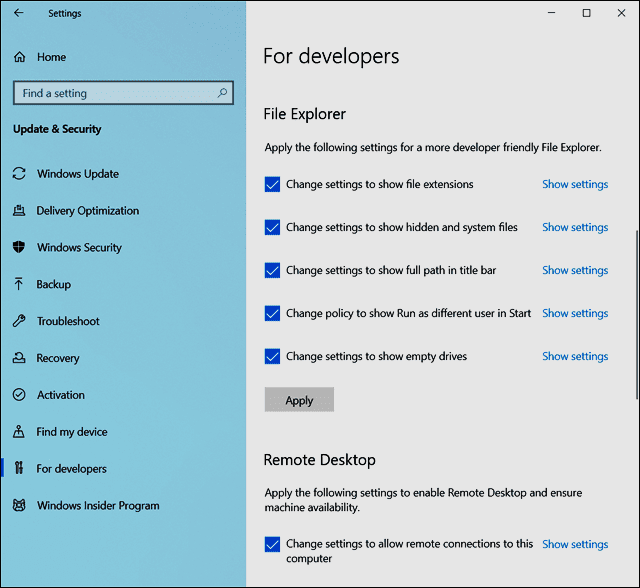Open Home in the sidebar
The image size is (640, 588).
pyautogui.click(x=51, y=57)
